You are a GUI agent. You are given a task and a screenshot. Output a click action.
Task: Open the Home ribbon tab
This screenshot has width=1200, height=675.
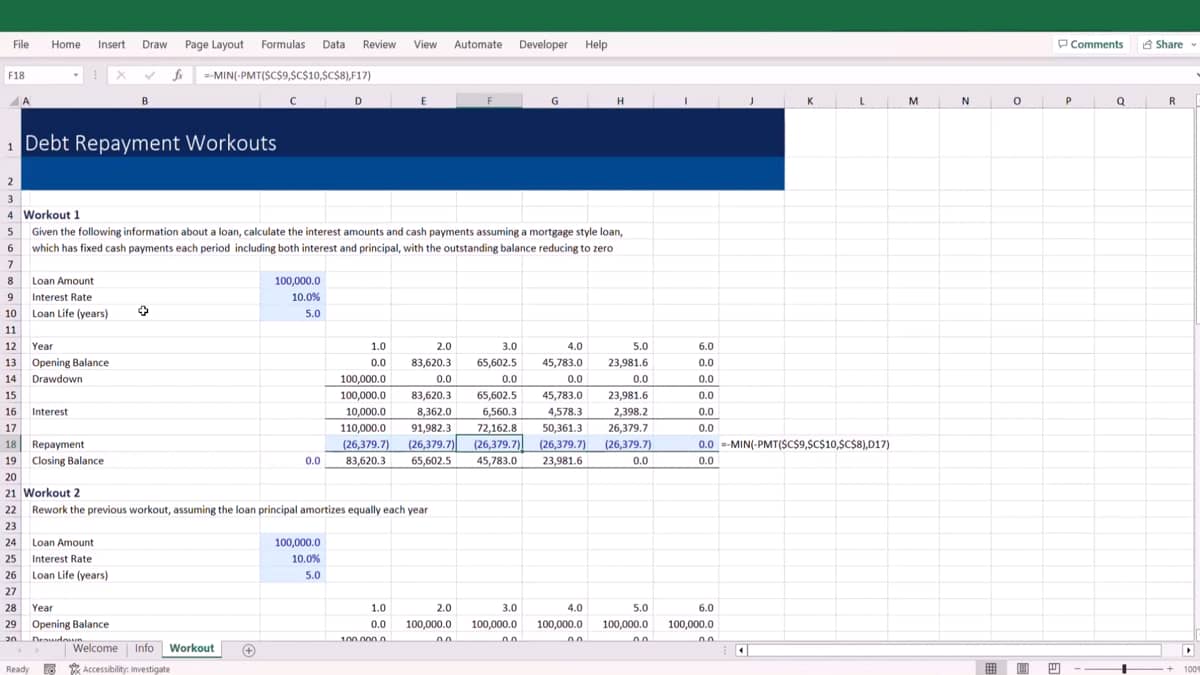[66, 44]
